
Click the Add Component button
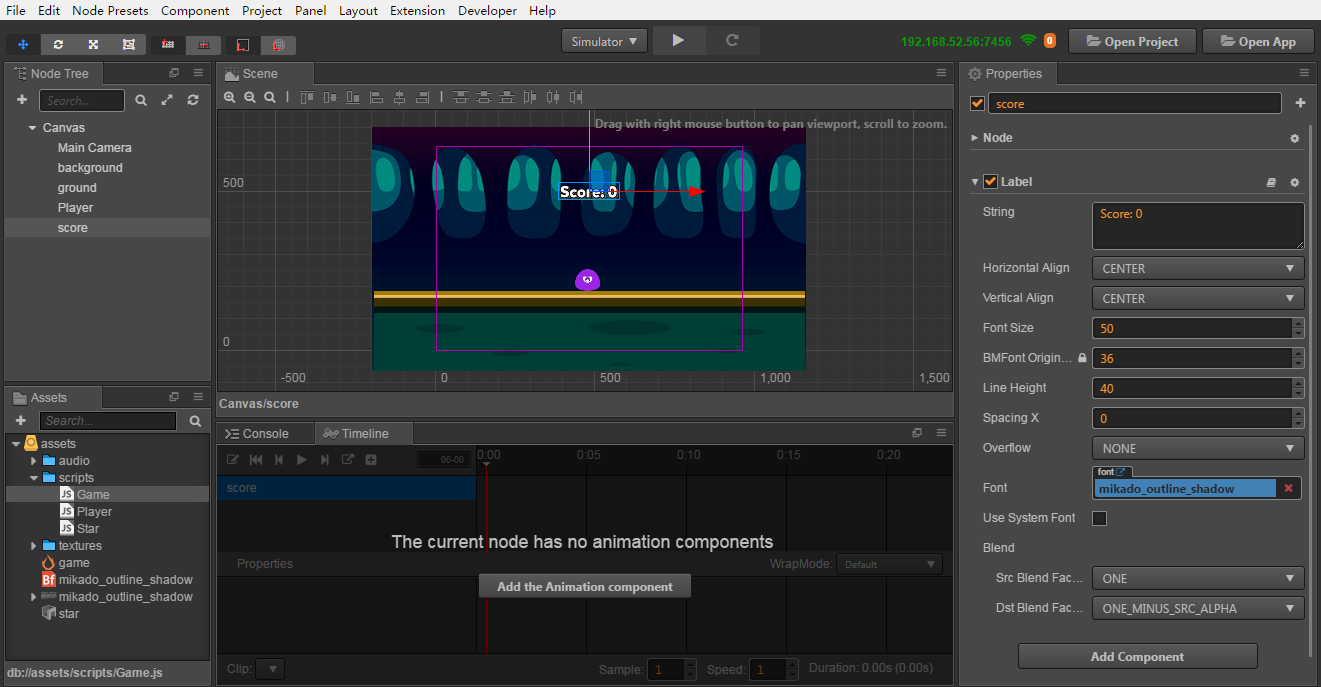coord(1137,657)
